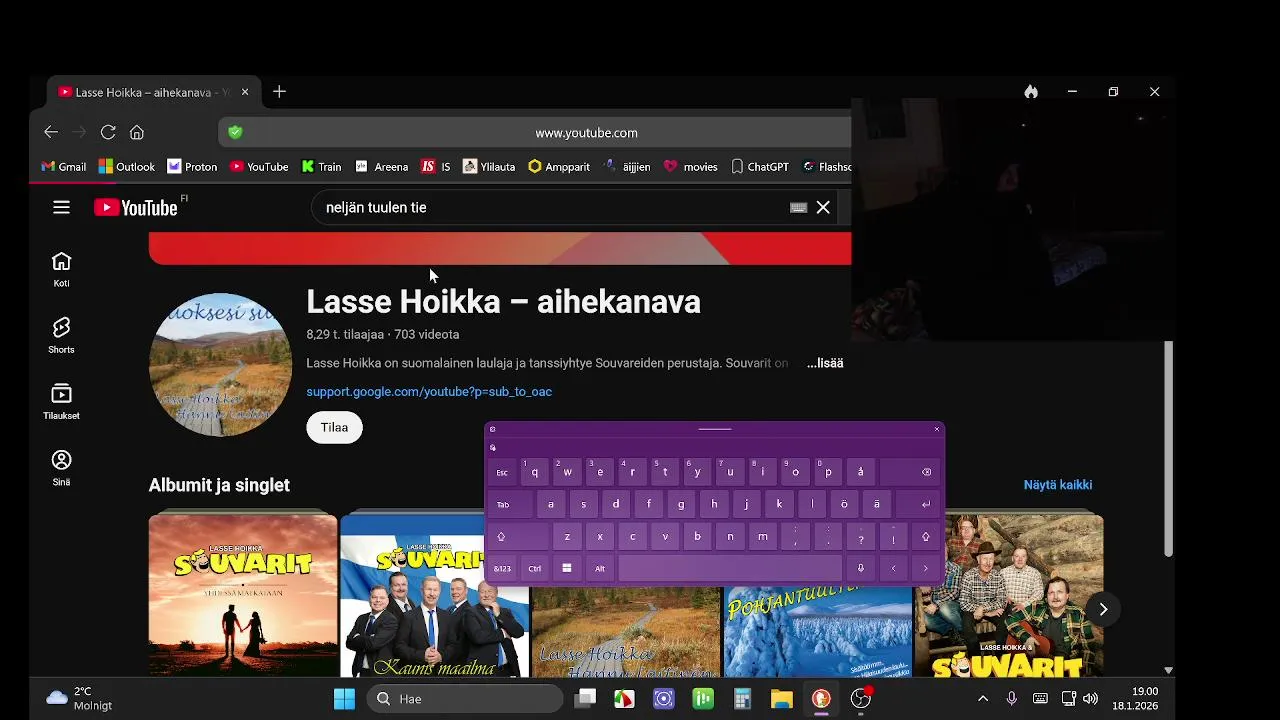Tap the Enter key on touch keyboard
The width and height of the screenshot is (1280, 720).
click(x=920, y=505)
